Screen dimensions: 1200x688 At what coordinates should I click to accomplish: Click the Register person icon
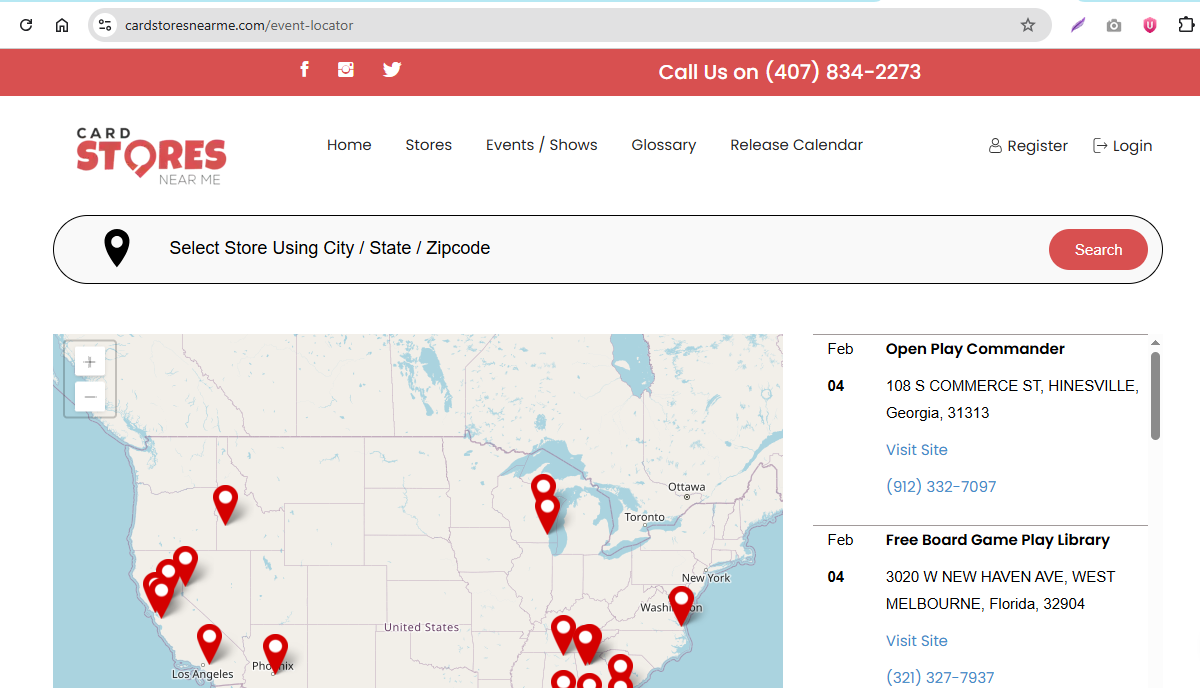[x=995, y=145]
